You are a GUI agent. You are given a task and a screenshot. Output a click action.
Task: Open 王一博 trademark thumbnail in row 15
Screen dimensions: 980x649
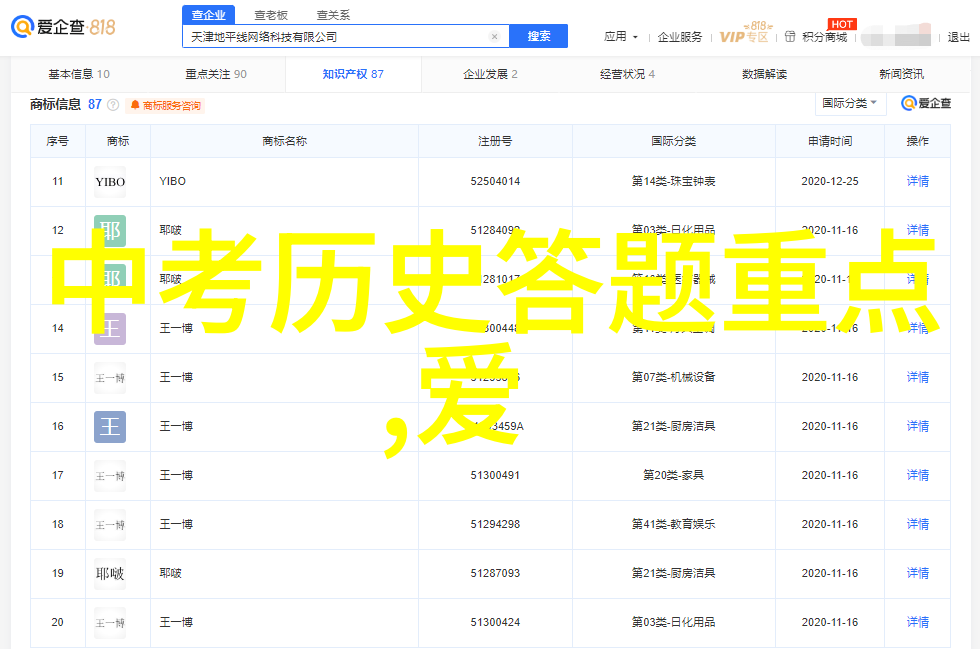click(x=110, y=378)
